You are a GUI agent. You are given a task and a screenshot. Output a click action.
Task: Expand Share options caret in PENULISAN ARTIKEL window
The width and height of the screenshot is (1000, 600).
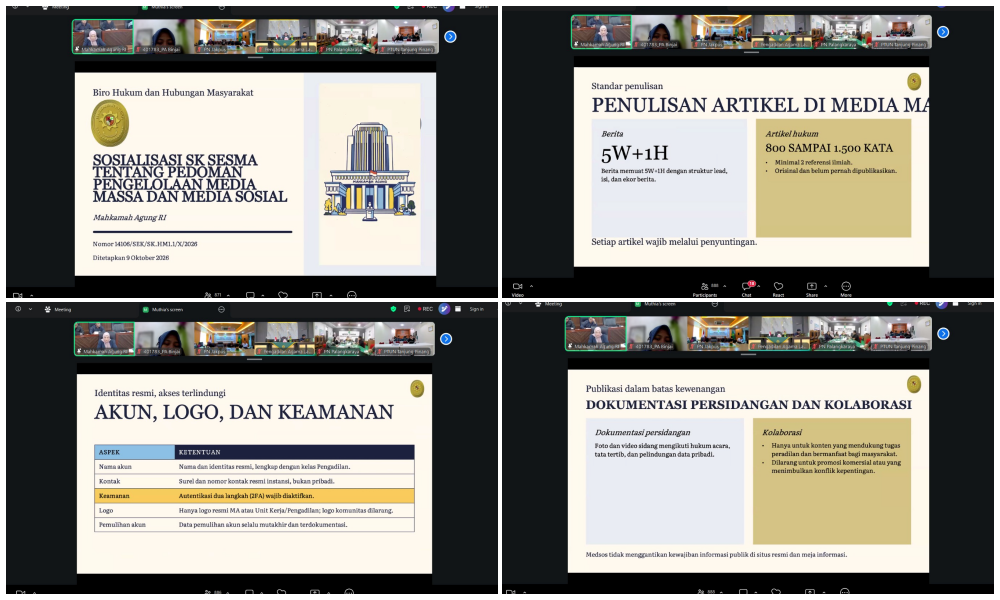[825, 286]
